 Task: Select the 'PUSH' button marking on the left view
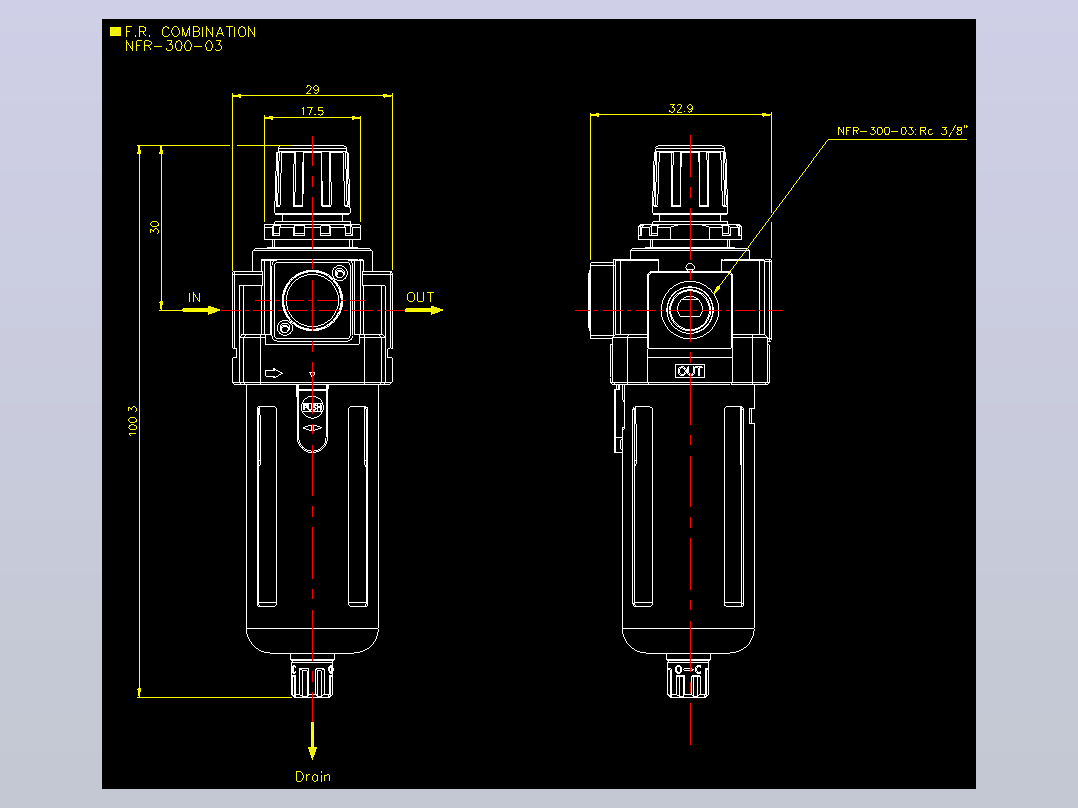click(x=312, y=407)
